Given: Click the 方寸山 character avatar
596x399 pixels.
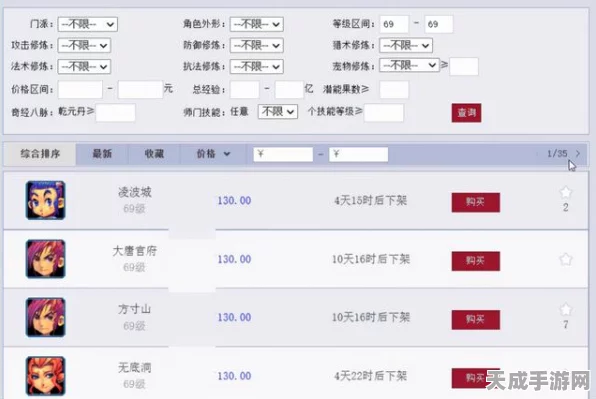Looking at the screenshot, I should tap(46, 317).
